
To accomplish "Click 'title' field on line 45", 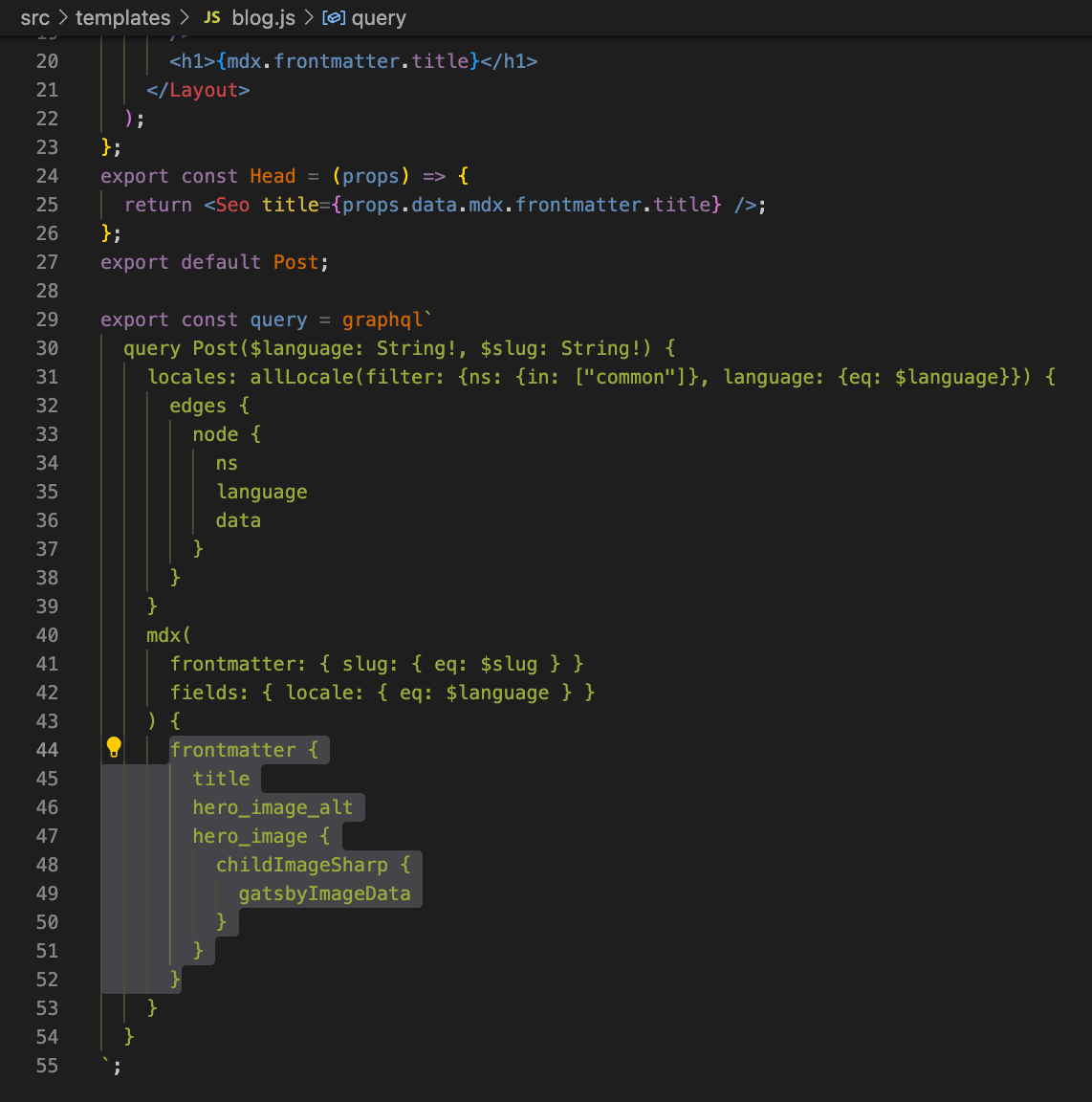I will click(x=221, y=779).
